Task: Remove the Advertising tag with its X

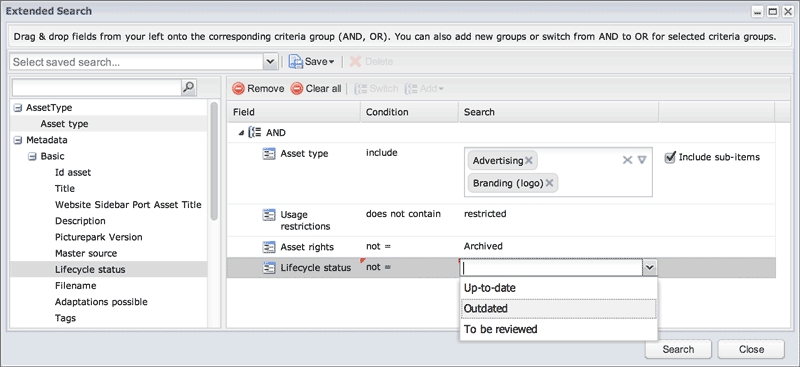Action: click(529, 160)
